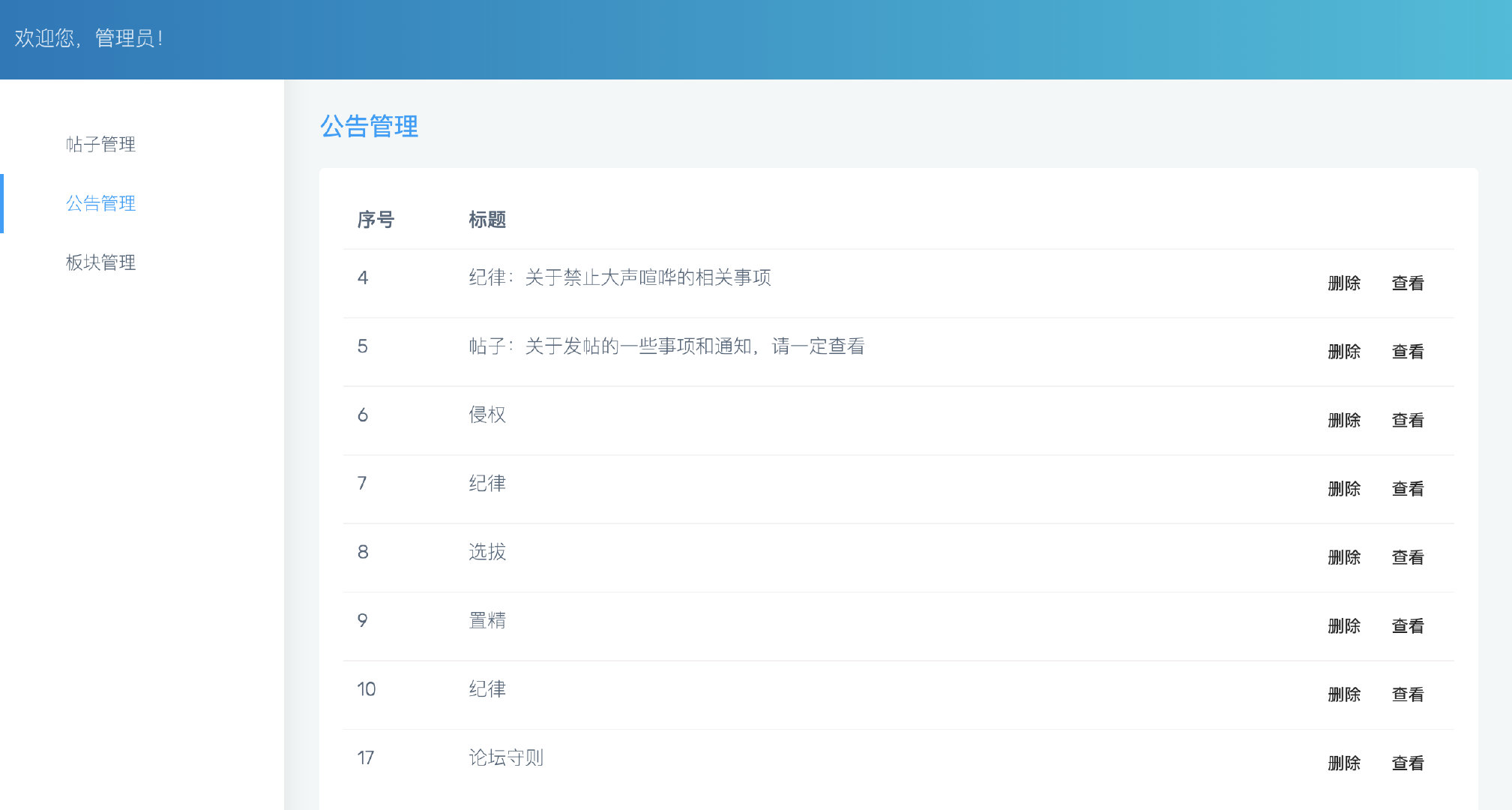This screenshot has width=1512, height=810.
Task: Click the 标题 column header
Action: 487,220
